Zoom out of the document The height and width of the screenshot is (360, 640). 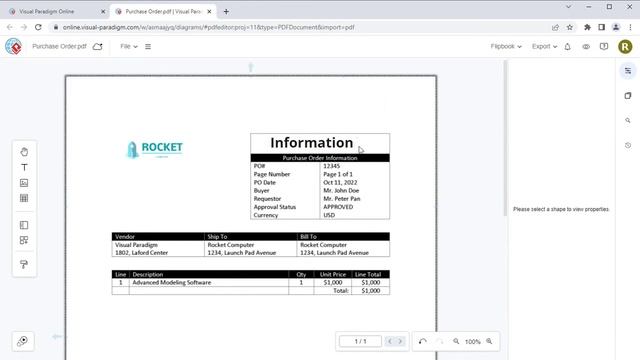coord(456,341)
